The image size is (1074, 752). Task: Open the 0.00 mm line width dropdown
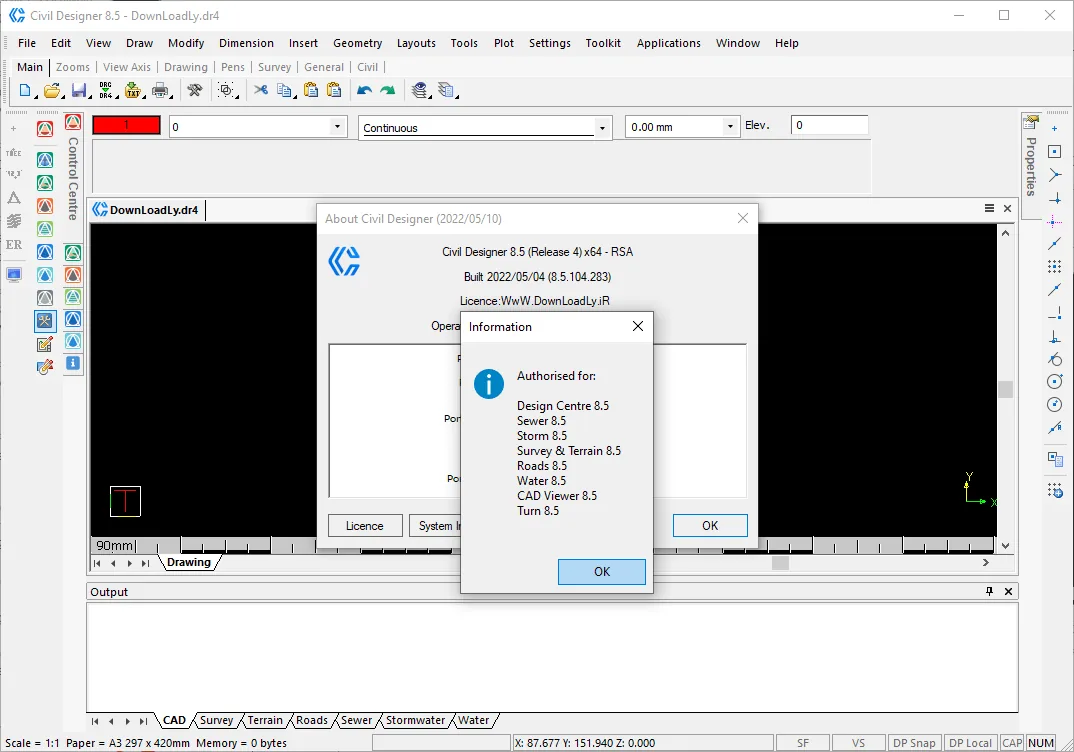point(730,127)
